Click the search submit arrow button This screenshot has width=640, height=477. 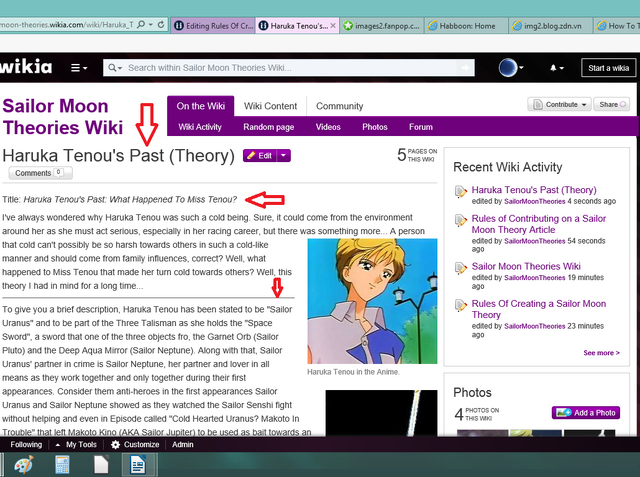[465, 68]
